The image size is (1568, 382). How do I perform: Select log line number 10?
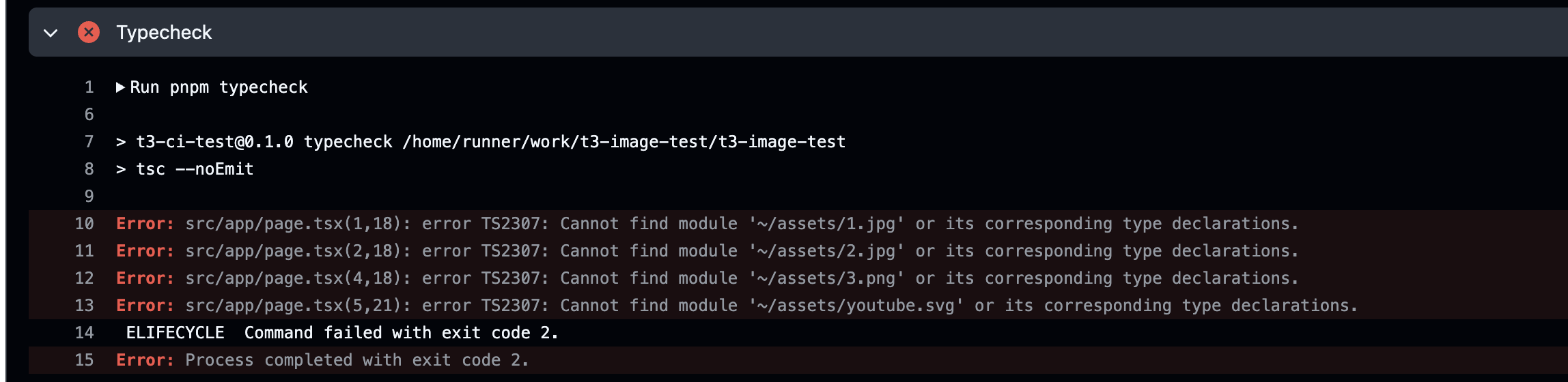[84, 224]
